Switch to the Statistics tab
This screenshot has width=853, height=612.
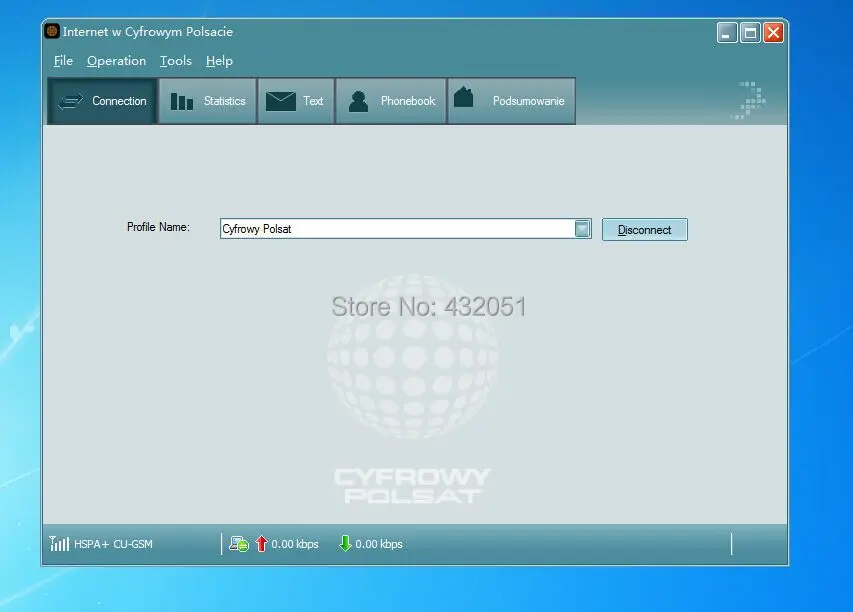click(x=208, y=101)
